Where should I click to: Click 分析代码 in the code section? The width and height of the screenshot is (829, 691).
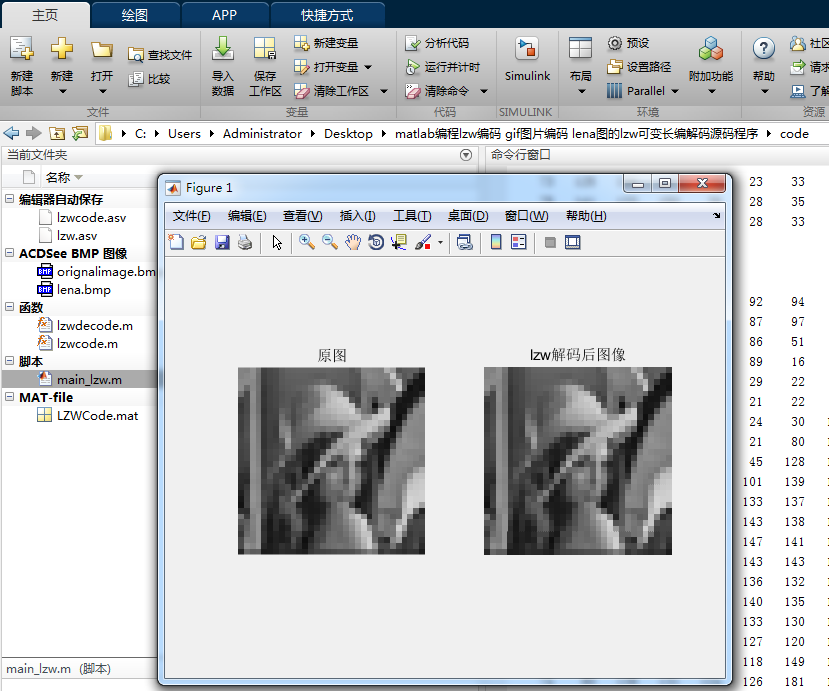pyautogui.click(x=437, y=43)
